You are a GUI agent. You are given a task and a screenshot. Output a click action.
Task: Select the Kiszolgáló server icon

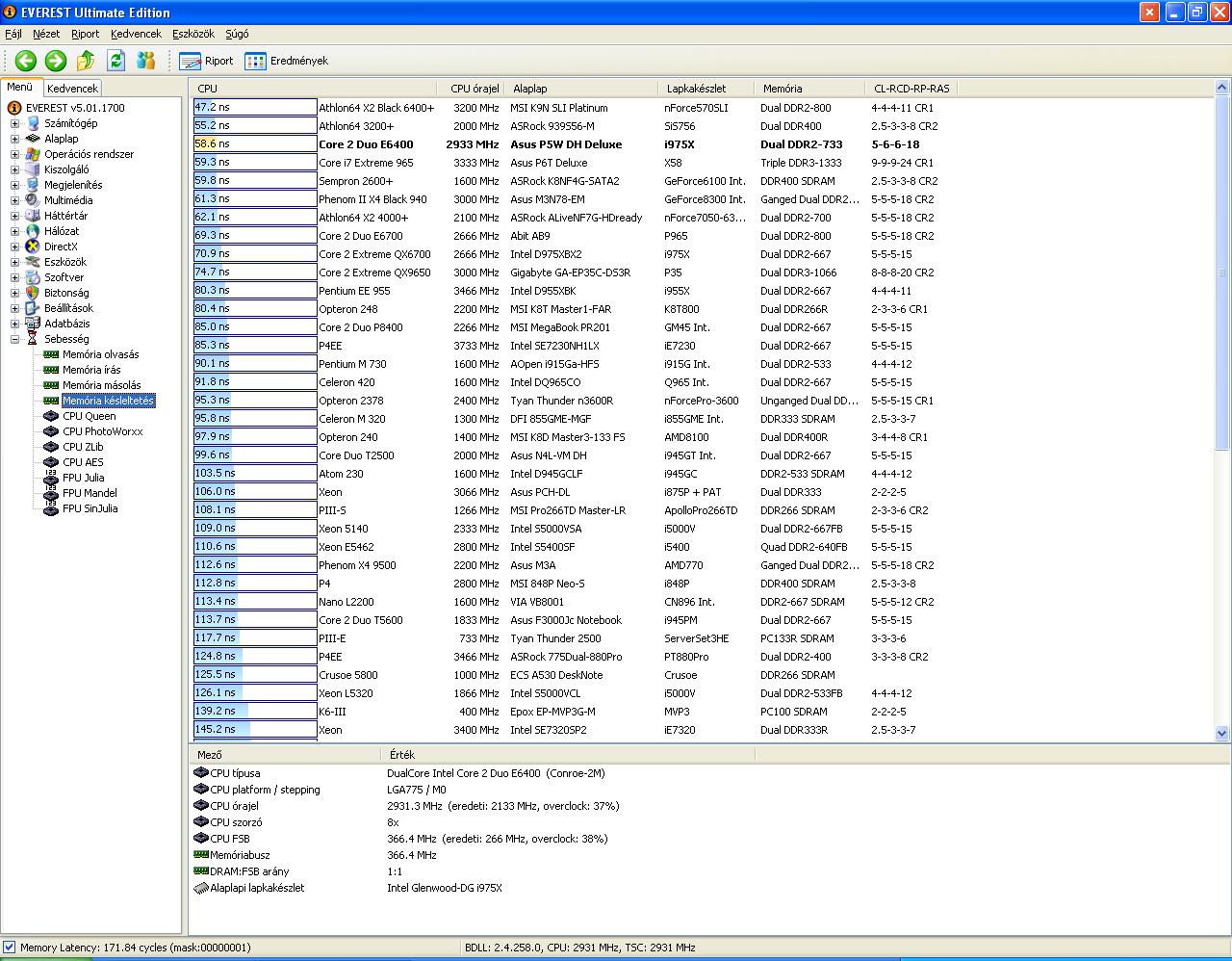(x=33, y=169)
